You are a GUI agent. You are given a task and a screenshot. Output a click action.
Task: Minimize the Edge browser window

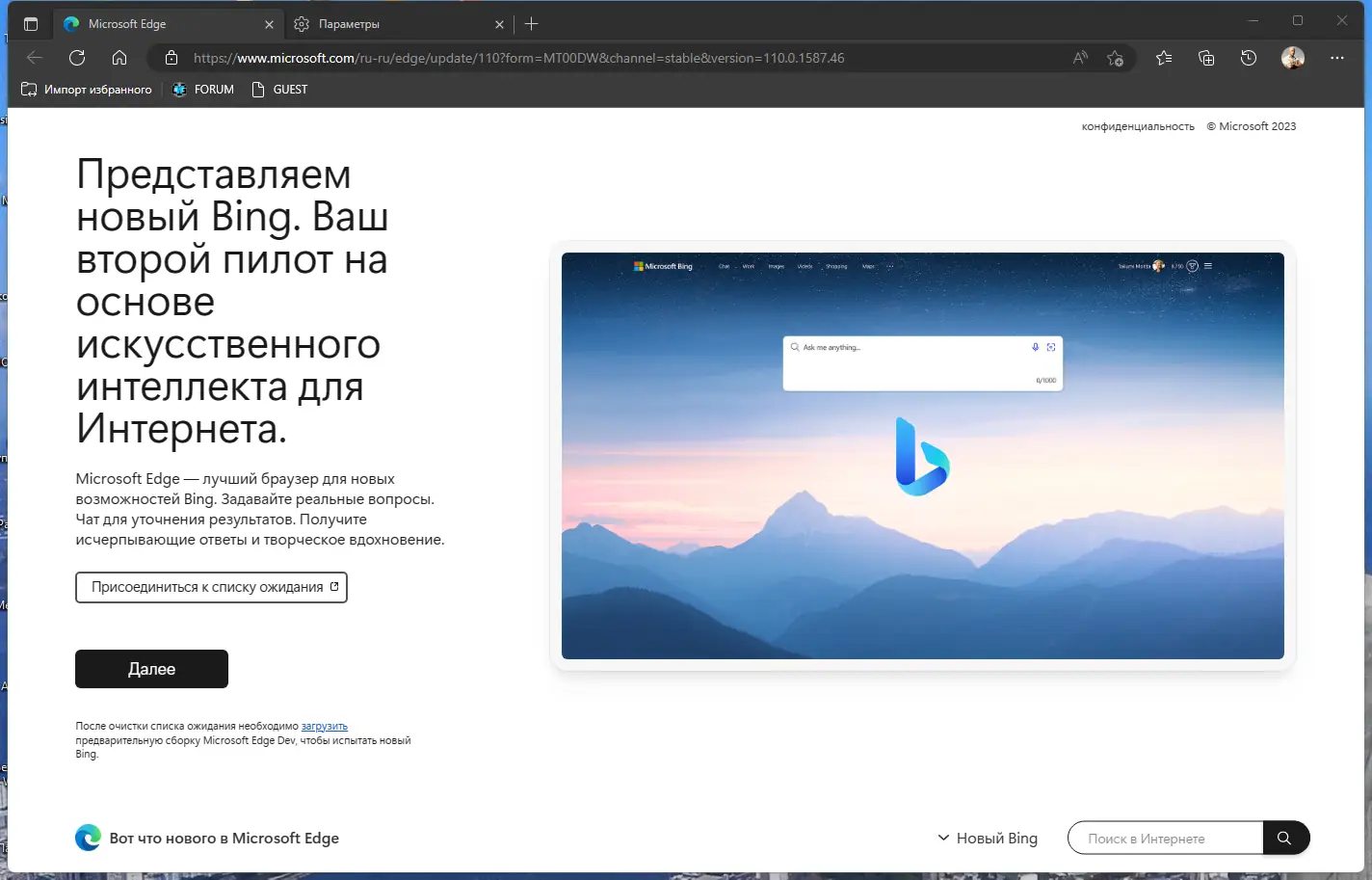coord(1253,20)
